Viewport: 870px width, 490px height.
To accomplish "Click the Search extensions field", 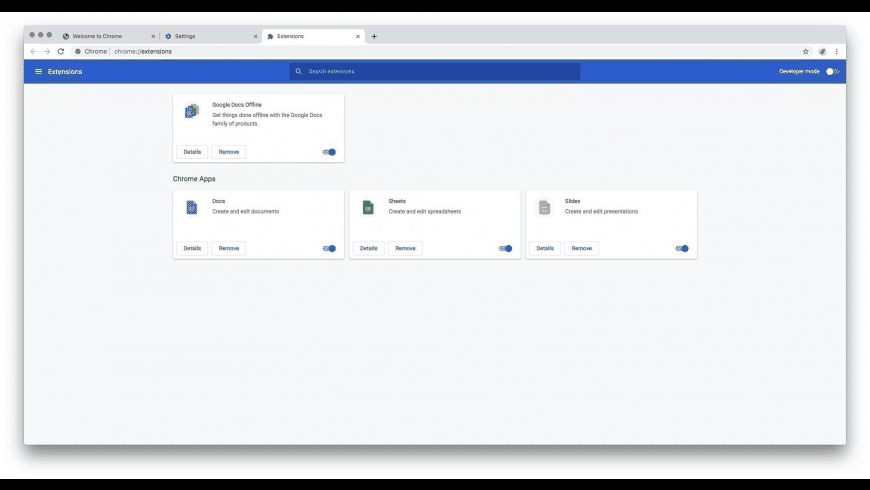I will pos(435,72).
